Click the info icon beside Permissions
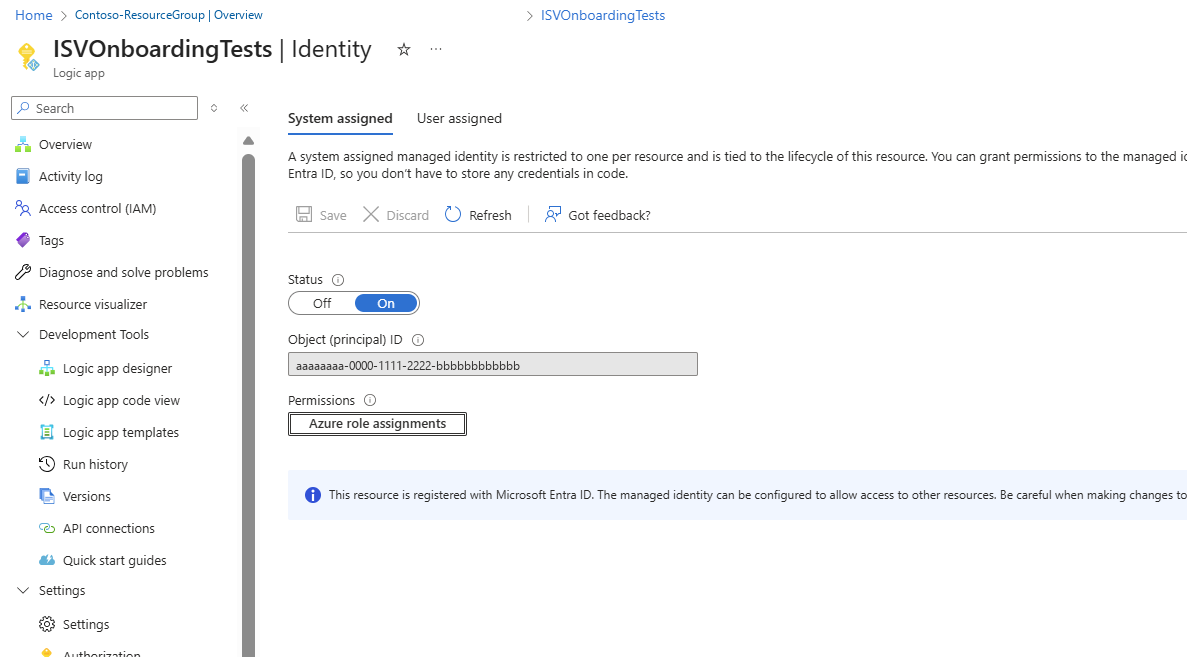Viewport: 1187px width, 657px height. click(x=370, y=400)
